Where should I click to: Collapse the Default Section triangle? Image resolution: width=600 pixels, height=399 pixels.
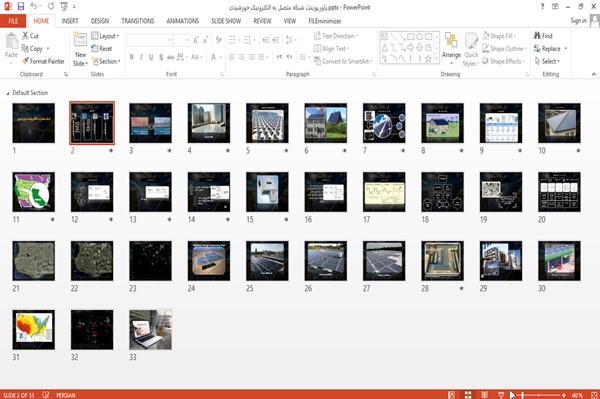[x=8, y=93]
